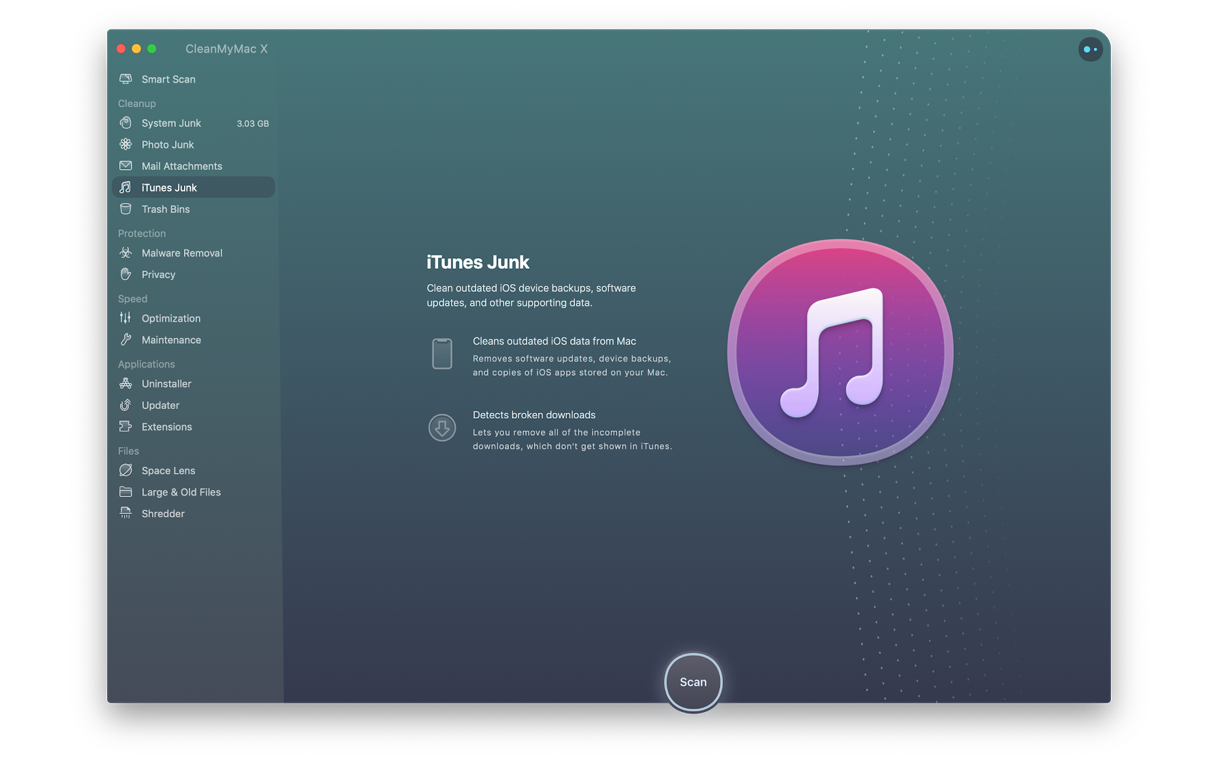Click the 3.03 GB System Junk size

[252, 124]
